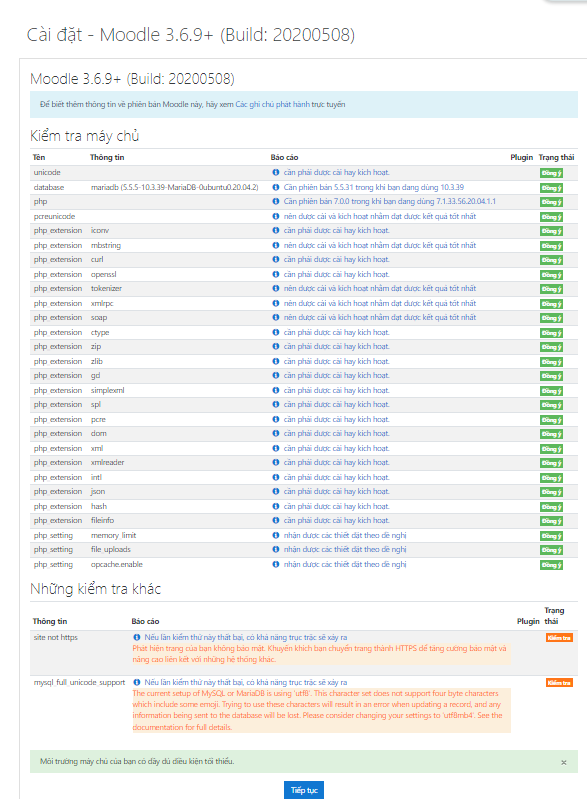Click the info icon in the unicode row
587x799 pixels.
(276, 172)
